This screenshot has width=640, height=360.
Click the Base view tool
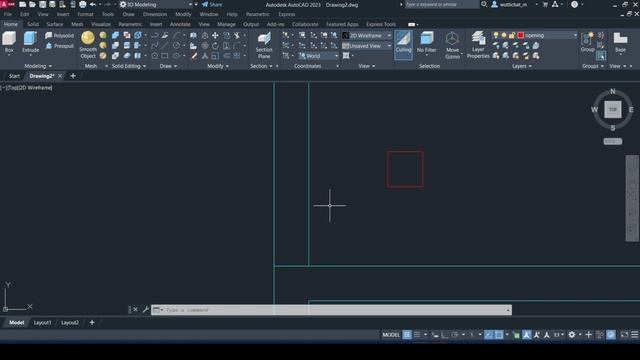(x=620, y=42)
